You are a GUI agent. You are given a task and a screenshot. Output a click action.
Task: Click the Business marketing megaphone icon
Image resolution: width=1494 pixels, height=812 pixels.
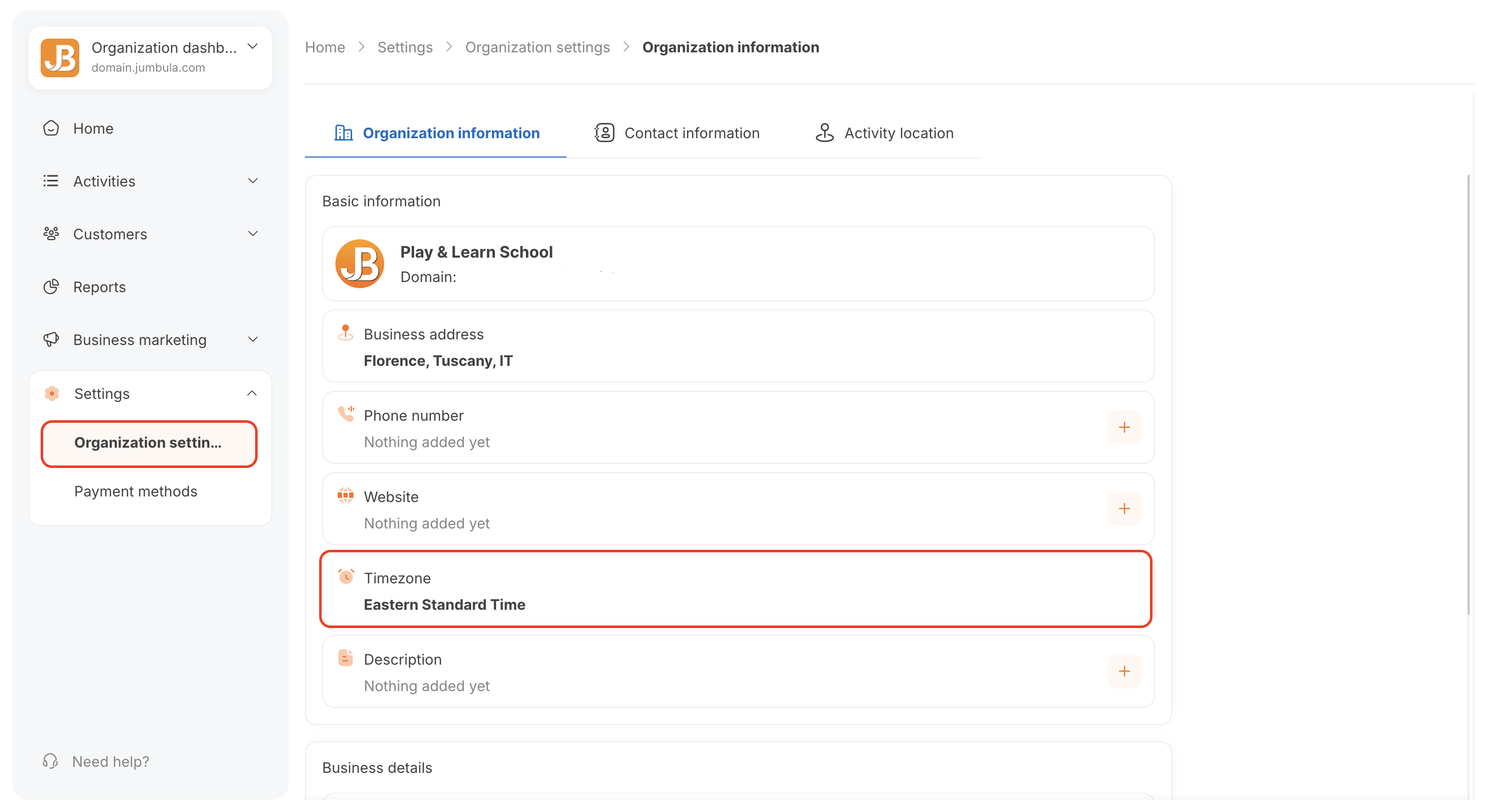51,339
